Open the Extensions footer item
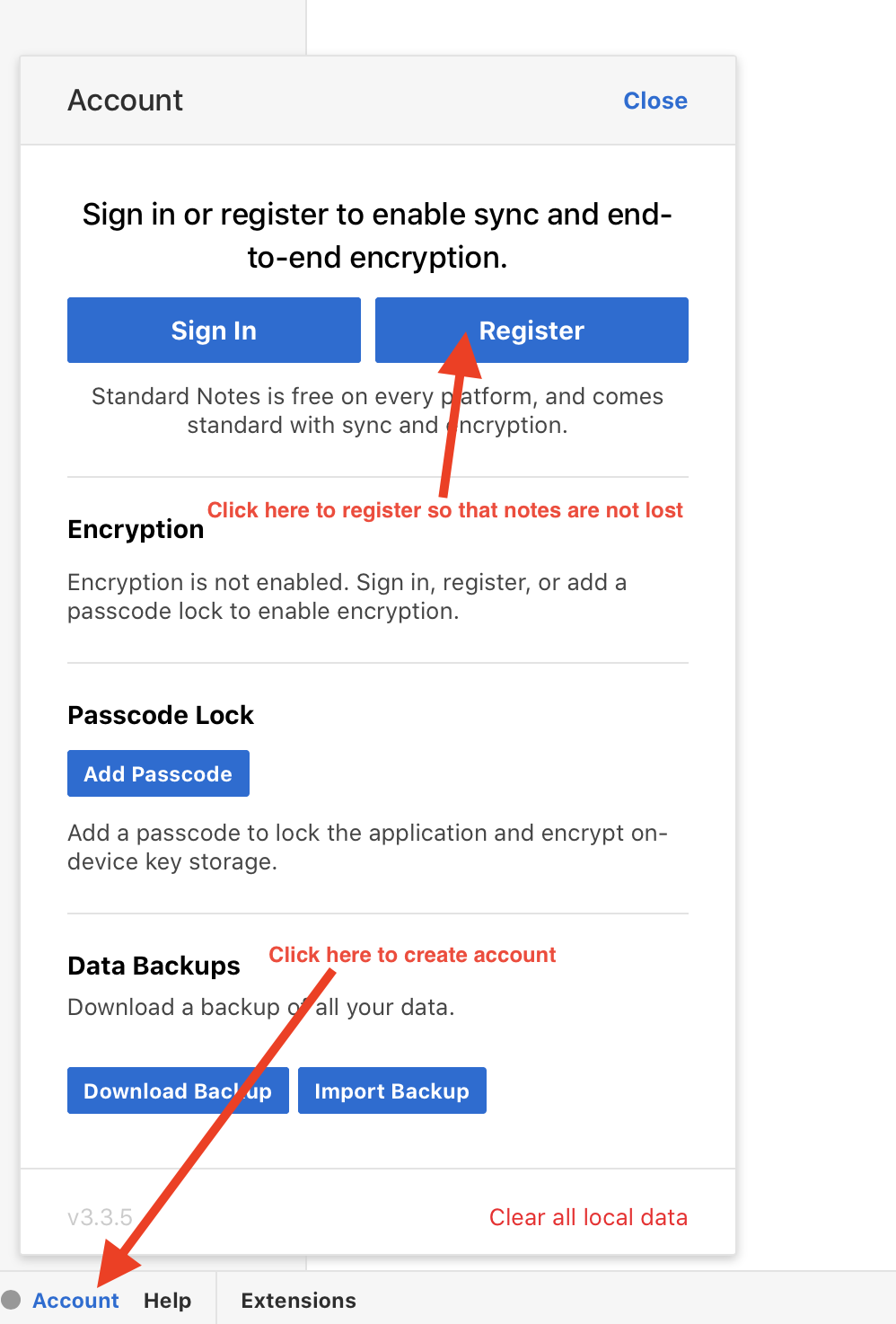Viewport: 896px width, 1324px height. pyautogui.click(x=298, y=1301)
